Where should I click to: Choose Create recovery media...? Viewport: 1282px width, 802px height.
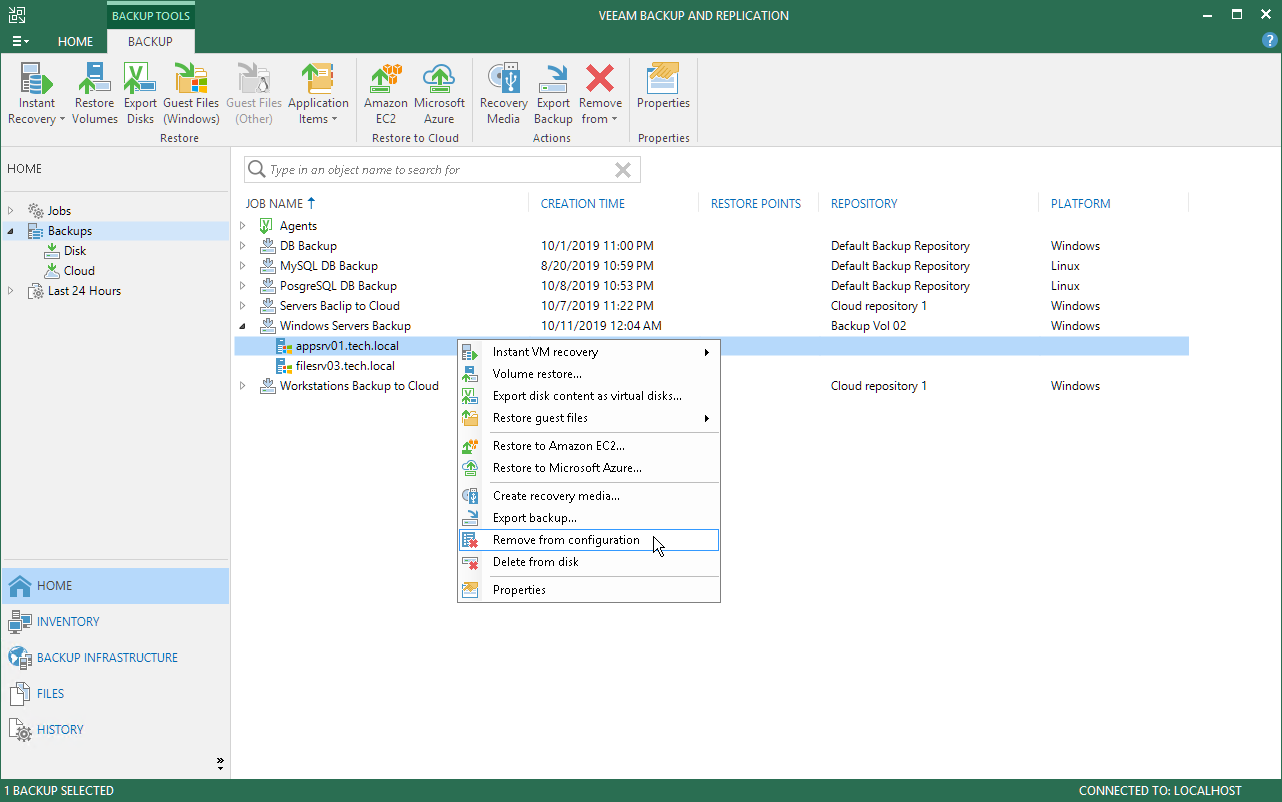coord(589,496)
